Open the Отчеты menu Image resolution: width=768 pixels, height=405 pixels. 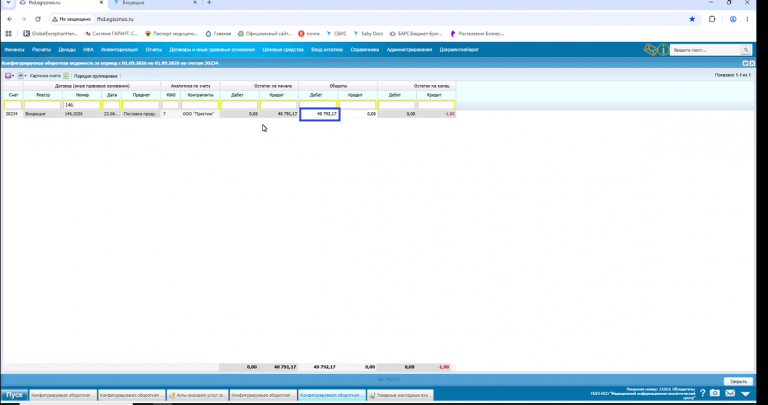point(153,49)
